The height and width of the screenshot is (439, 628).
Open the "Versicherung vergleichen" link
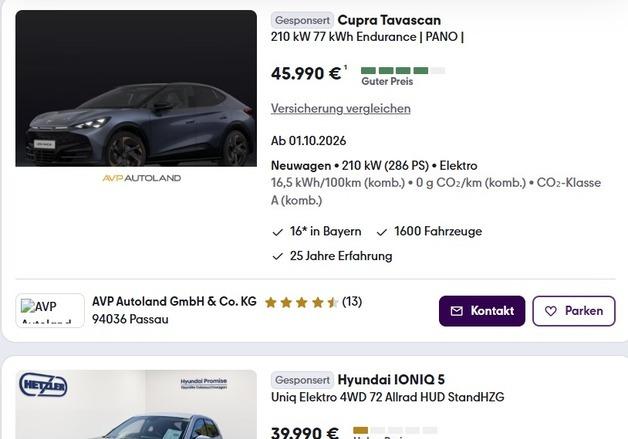point(340,108)
